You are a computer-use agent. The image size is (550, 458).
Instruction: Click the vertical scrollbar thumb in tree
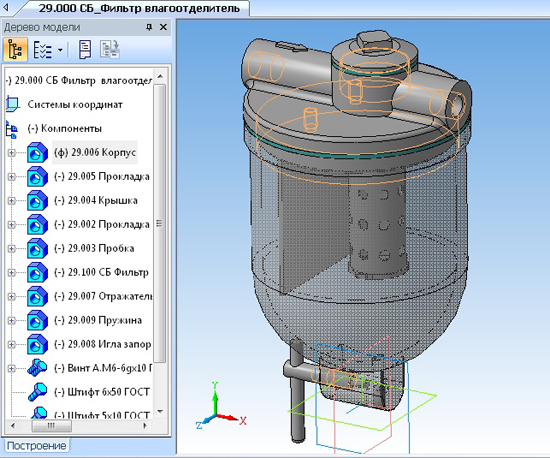(x=160, y=224)
